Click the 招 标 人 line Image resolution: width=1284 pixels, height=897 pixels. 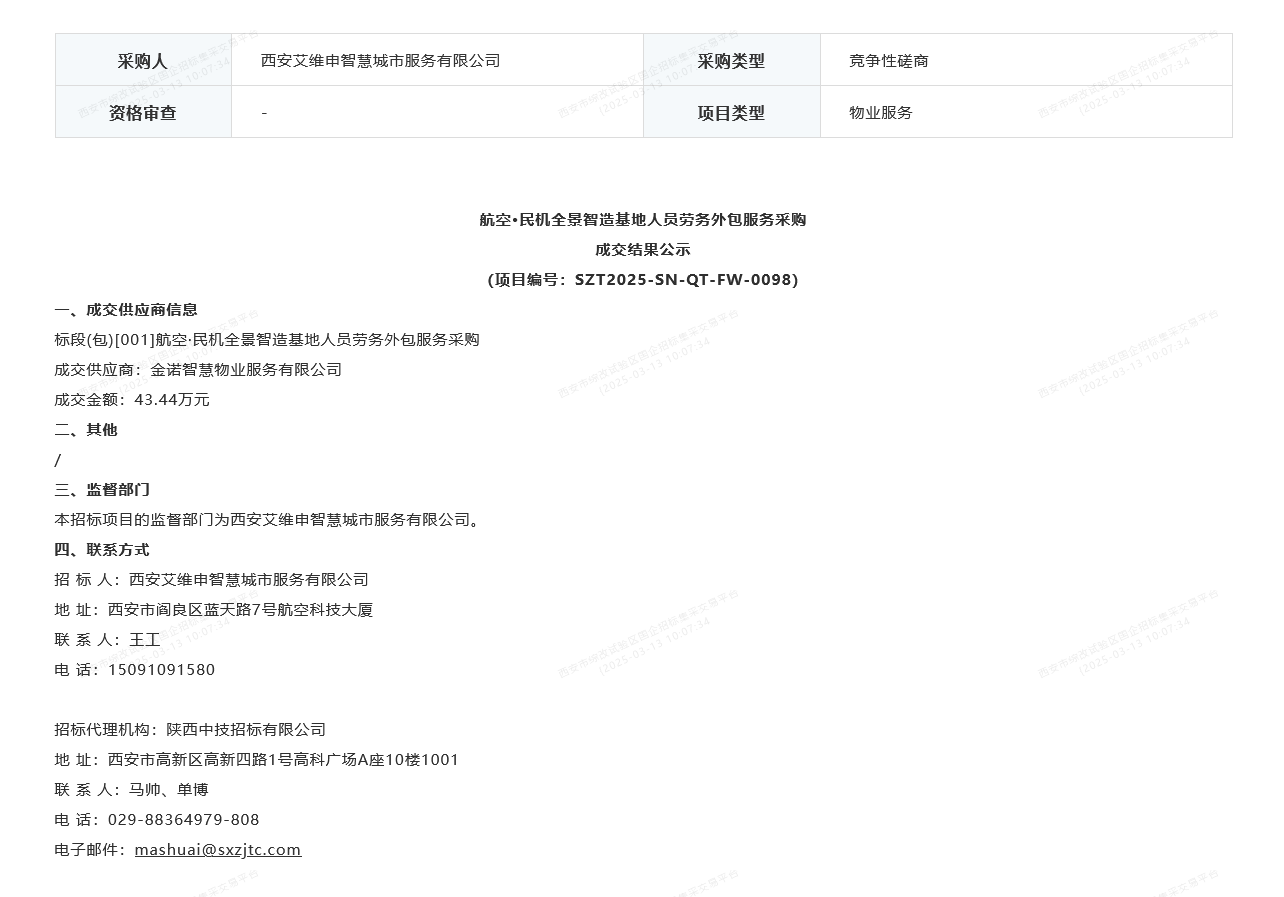point(211,580)
